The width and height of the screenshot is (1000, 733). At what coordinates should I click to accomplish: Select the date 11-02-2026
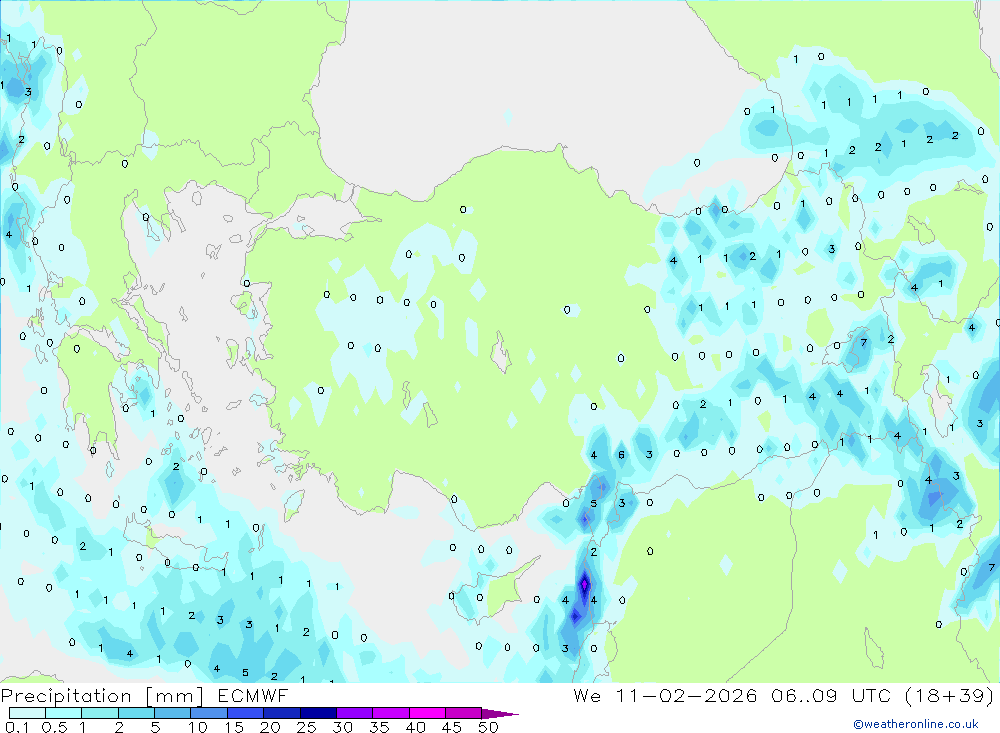tap(686, 695)
